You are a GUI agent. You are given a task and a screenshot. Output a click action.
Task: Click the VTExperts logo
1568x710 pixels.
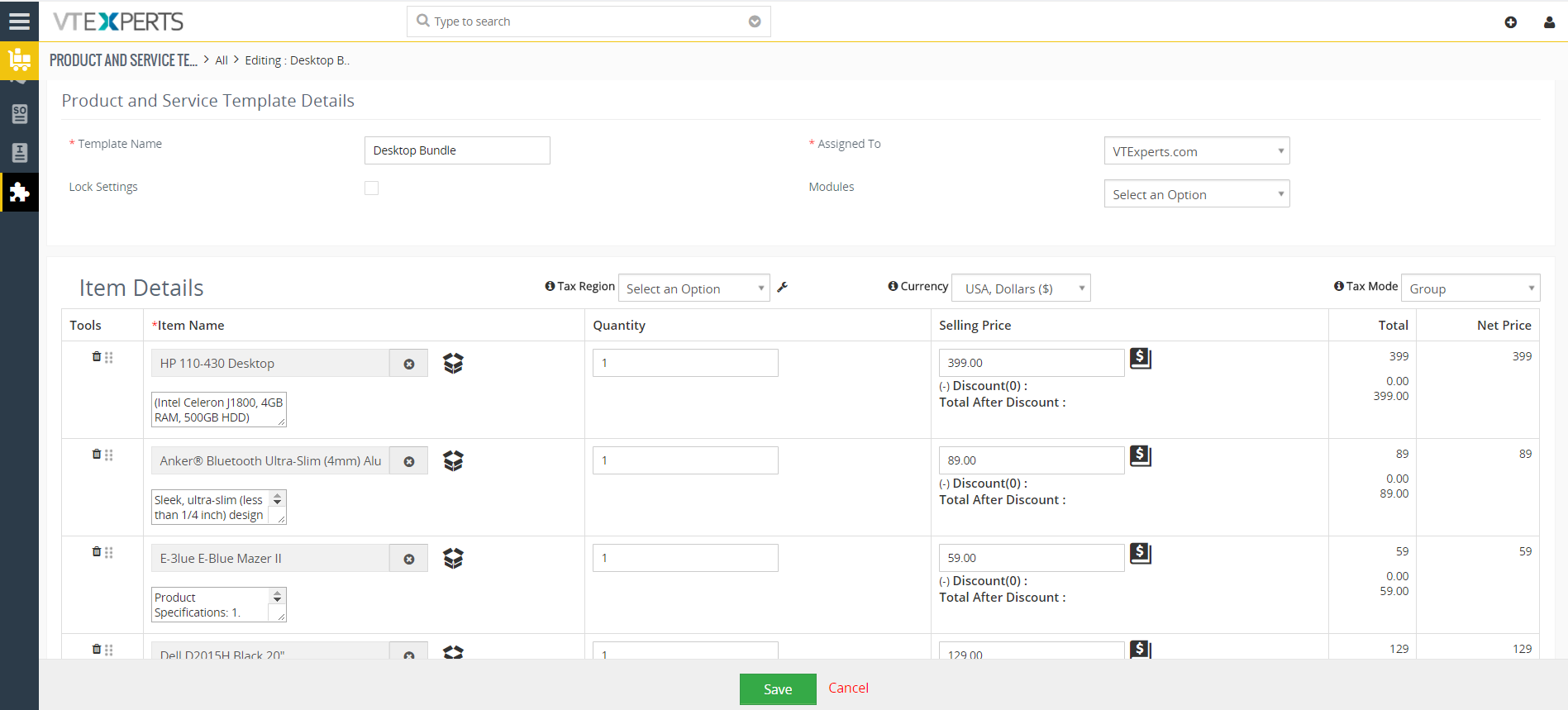tap(118, 21)
